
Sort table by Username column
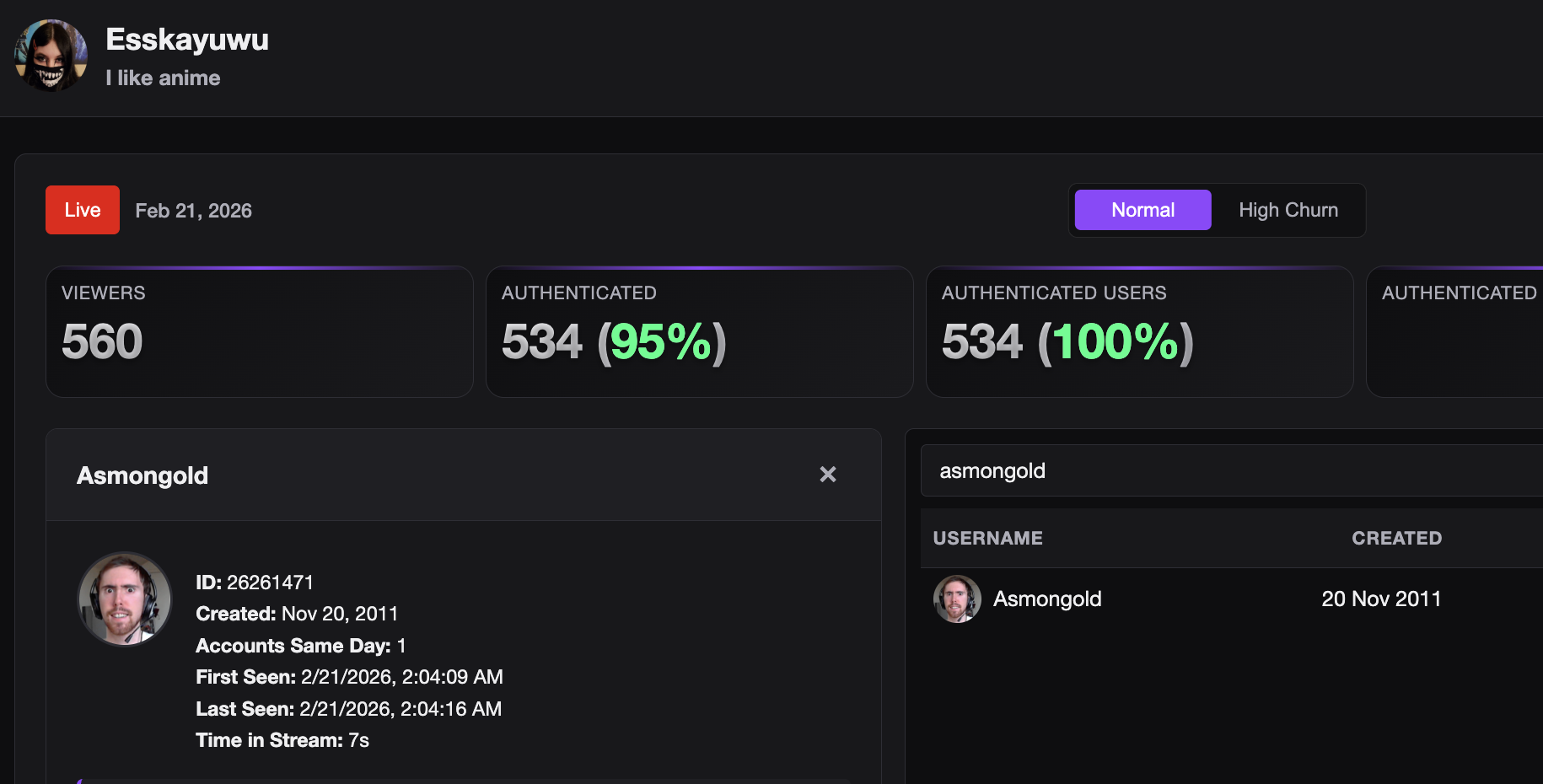tap(987, 538)
